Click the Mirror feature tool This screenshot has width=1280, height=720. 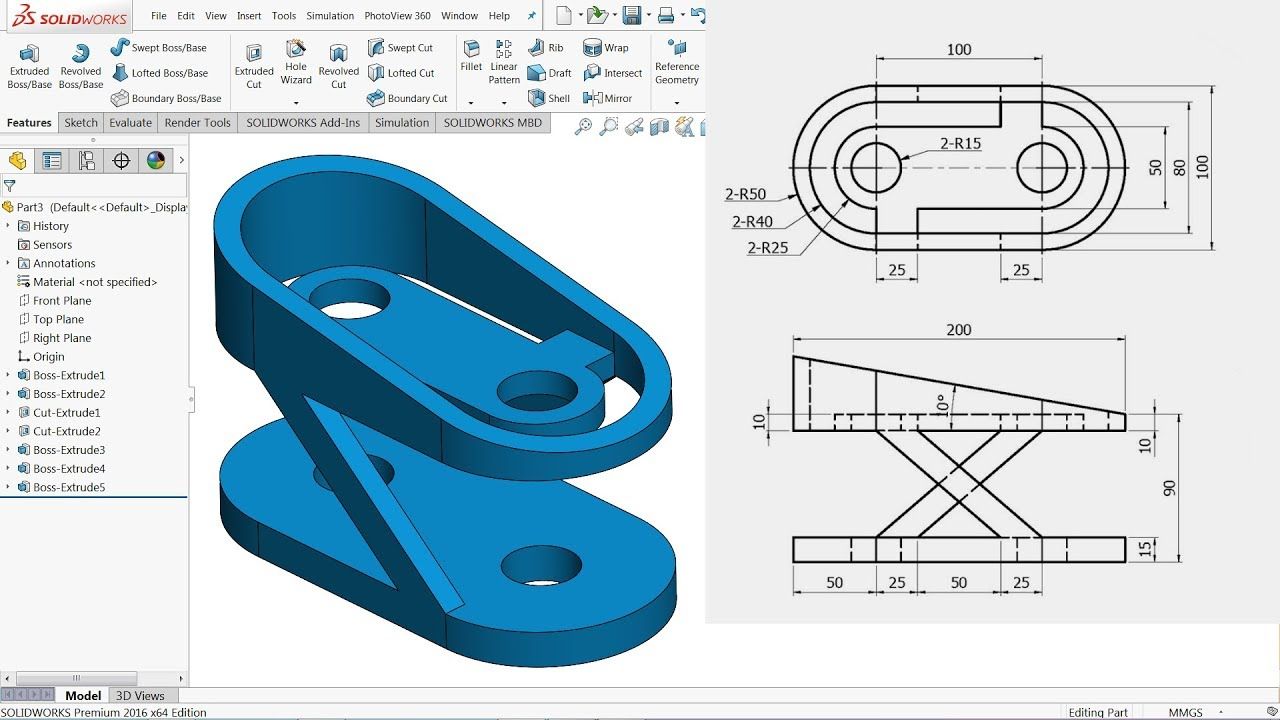(607, 98)
